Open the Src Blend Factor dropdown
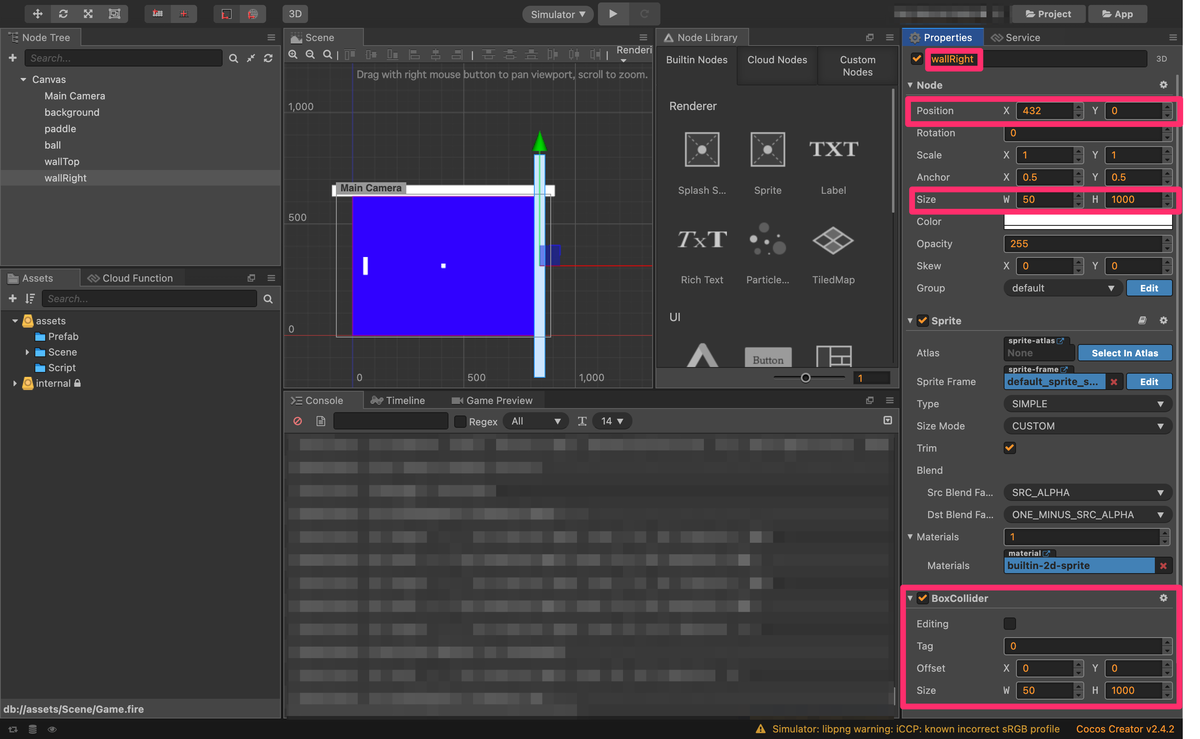Image resolution: width=1200 pixels, height=739 pixels. pyautogui.click(x=1088, y=493)
